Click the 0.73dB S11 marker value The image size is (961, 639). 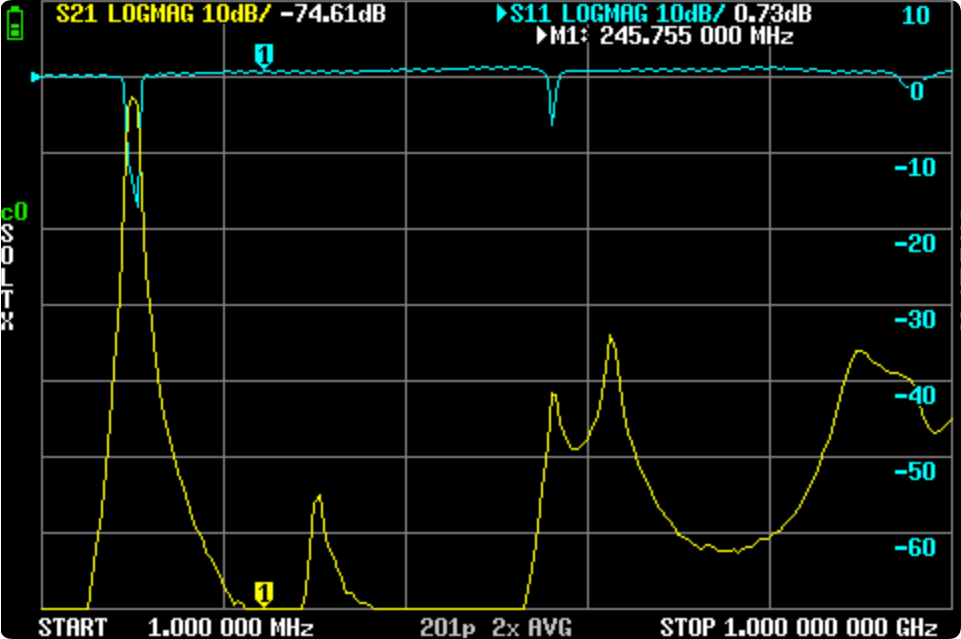coord(773,13)
